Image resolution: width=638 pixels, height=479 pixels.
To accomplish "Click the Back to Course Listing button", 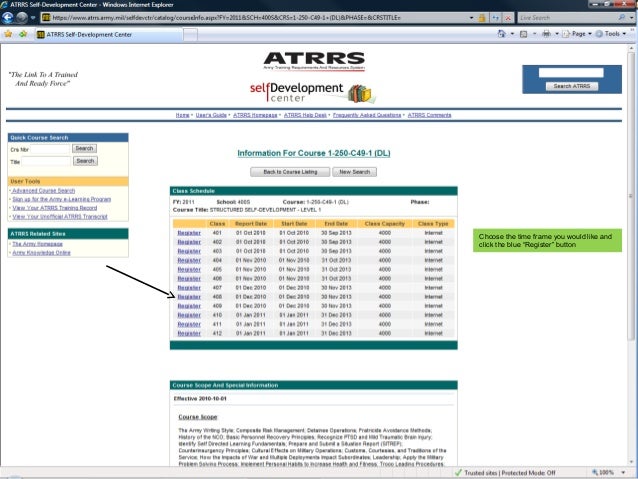I will (x=290, y=172).
